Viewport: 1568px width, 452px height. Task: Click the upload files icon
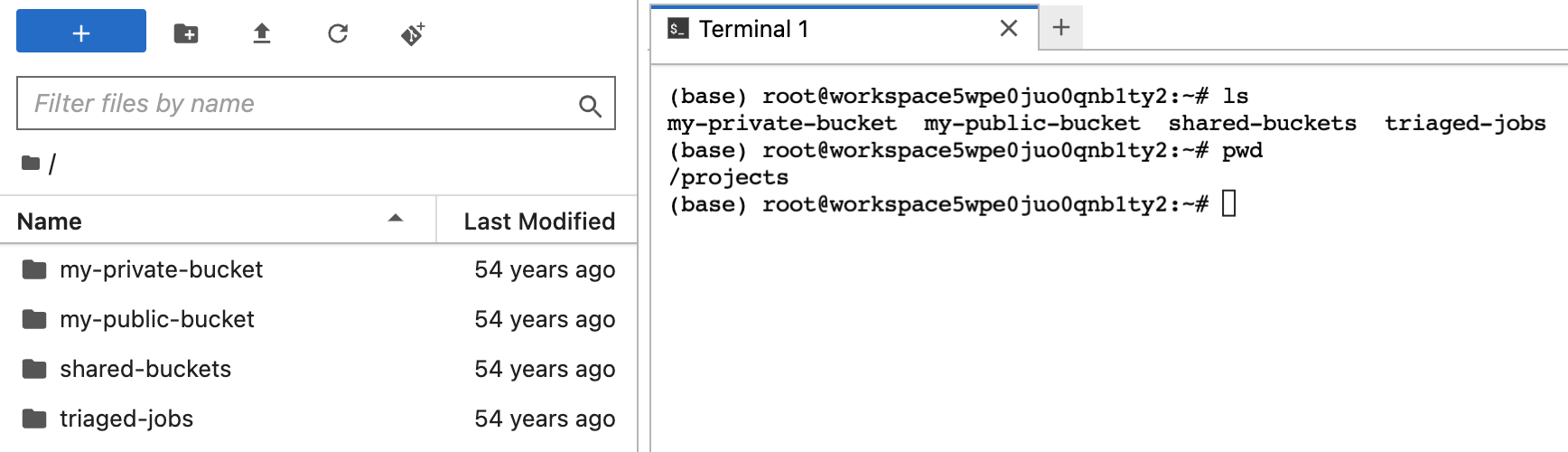262,33
